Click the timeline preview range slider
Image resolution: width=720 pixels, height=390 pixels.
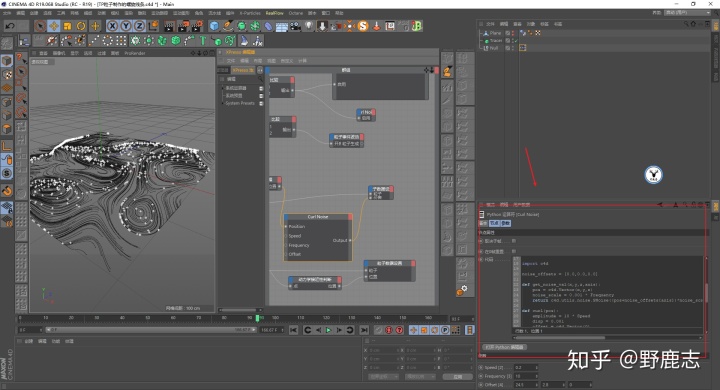(150, 330)
